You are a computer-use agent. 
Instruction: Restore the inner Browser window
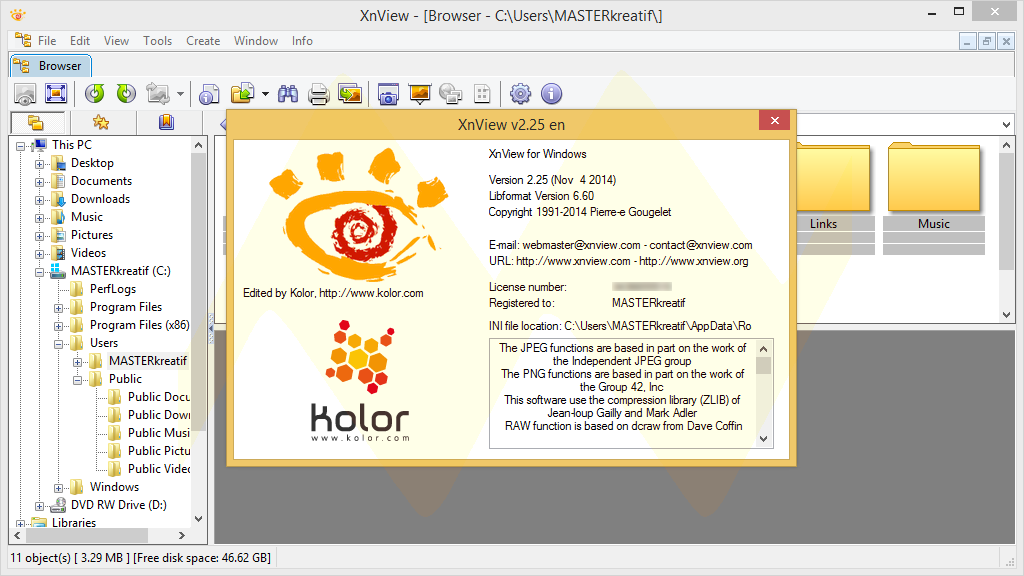[x=987, y=42]
